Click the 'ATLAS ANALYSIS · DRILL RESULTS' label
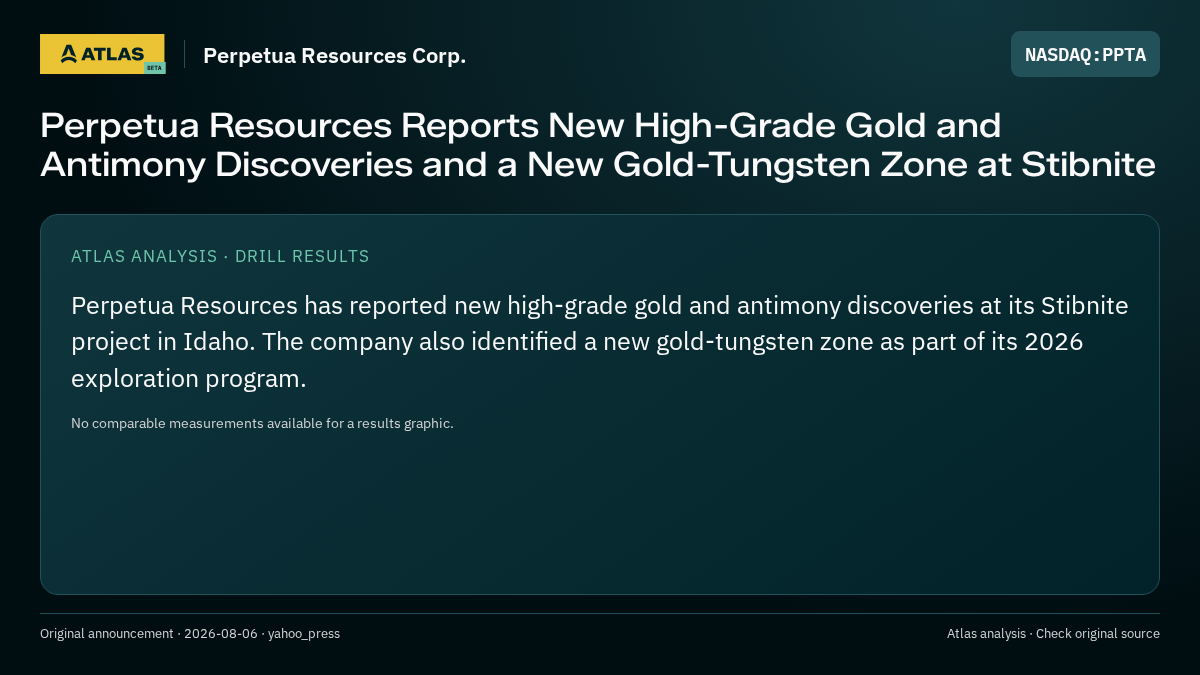Image resolution: width=1200 pixels, height=675 pixels. tap(220, 256)
